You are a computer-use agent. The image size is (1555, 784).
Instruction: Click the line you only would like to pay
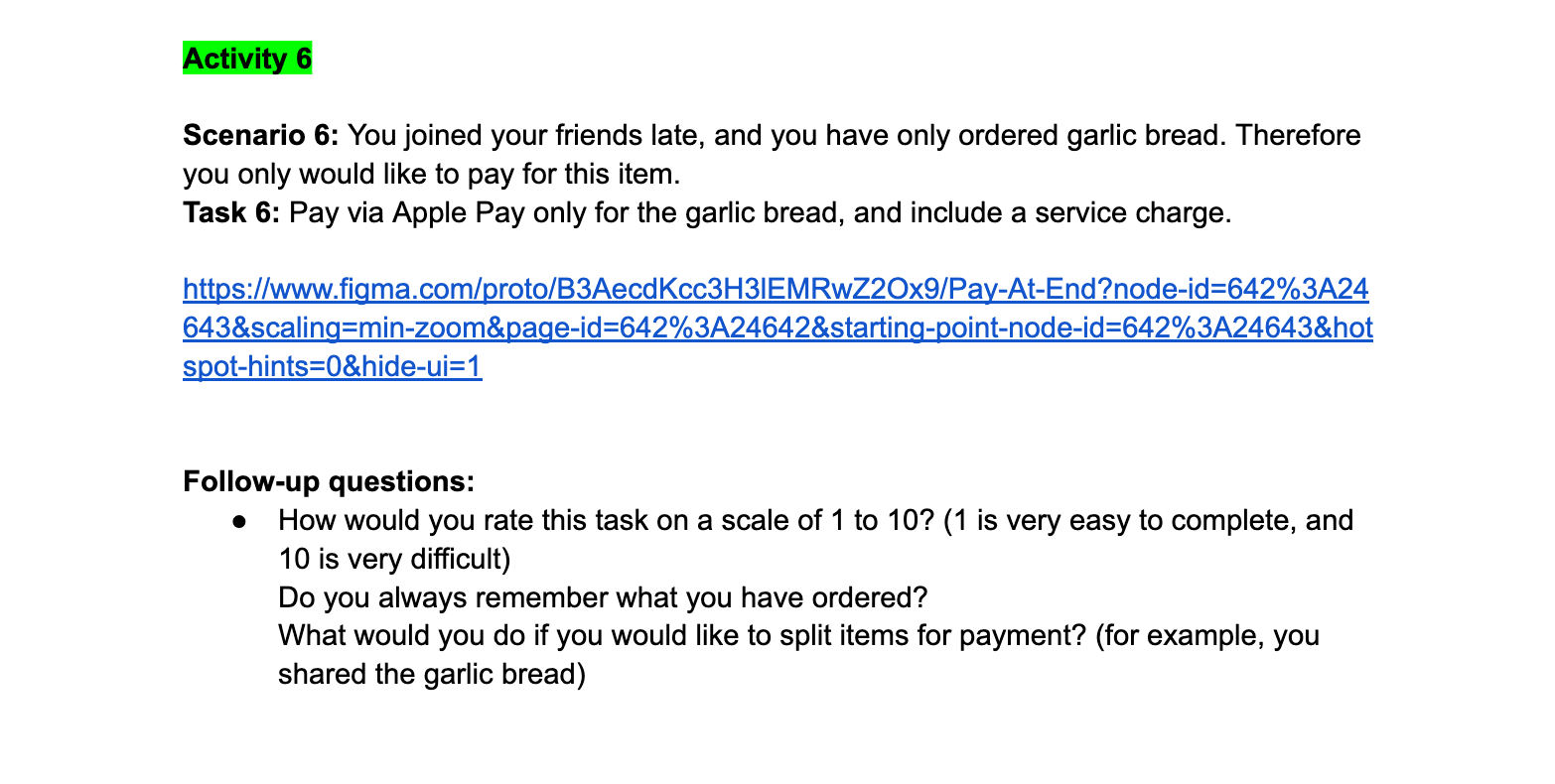(432, 175)
